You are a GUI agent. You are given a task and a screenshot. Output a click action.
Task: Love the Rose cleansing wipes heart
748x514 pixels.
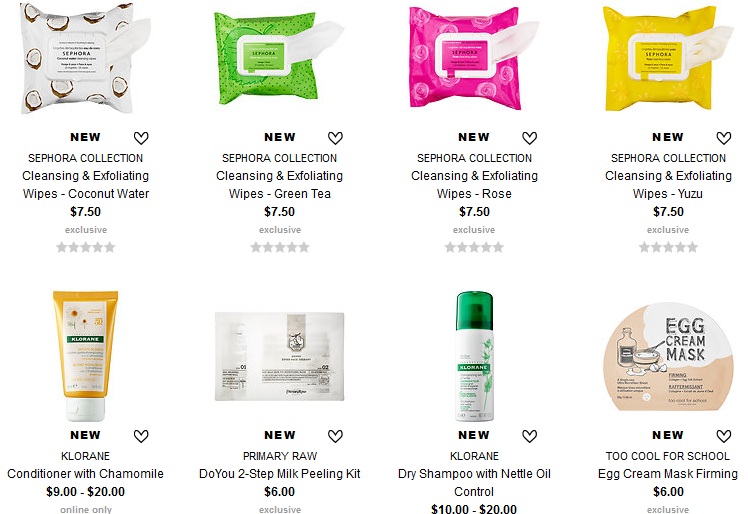tap(530, 138)
